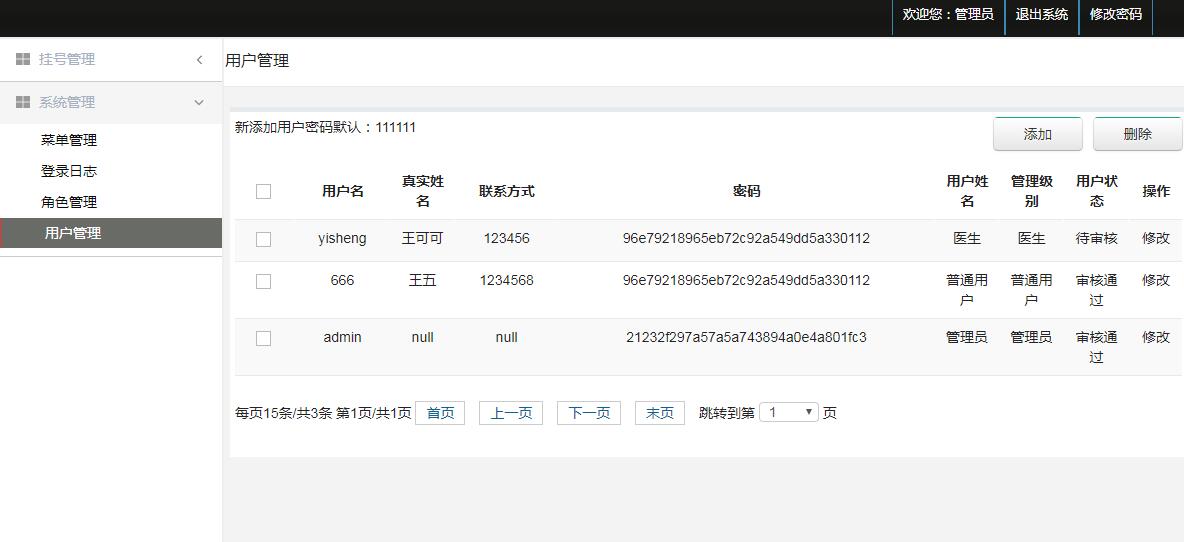Click the 删除 button
The height and width of the screenshot is (542, 1184).
point(1137,134)
